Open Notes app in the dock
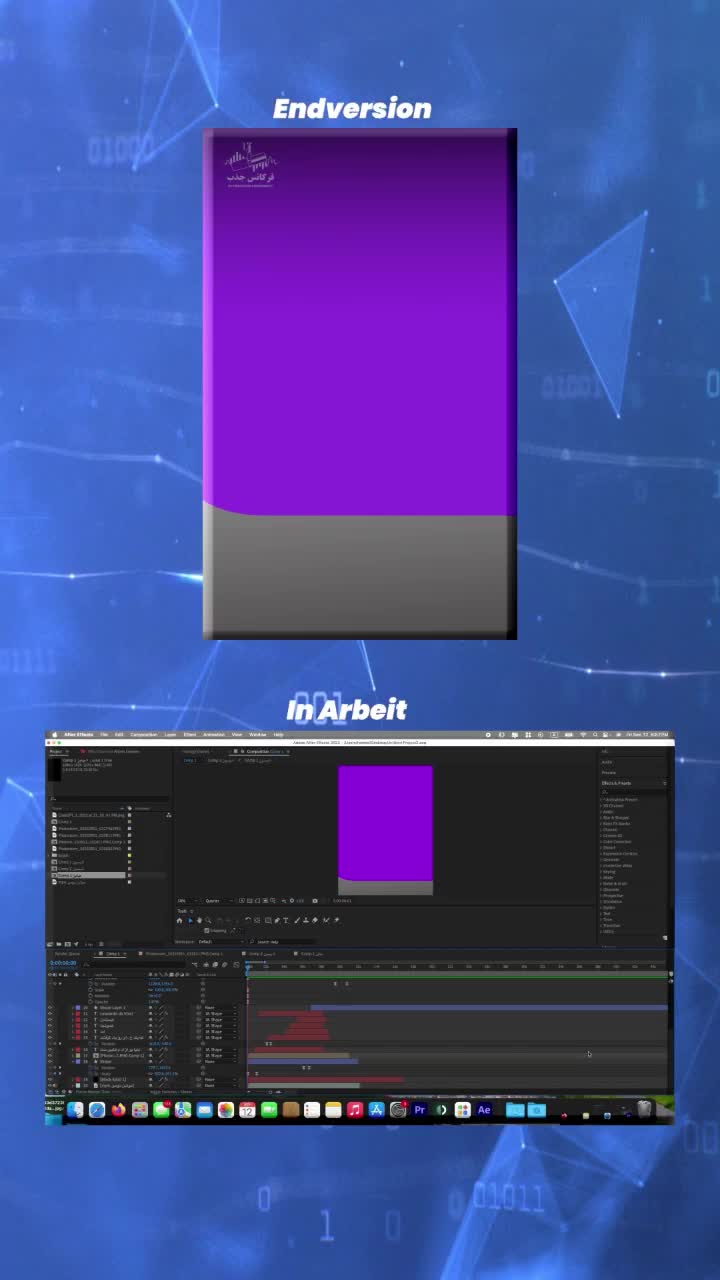The image size is (720, 1280). point(333,1110)
